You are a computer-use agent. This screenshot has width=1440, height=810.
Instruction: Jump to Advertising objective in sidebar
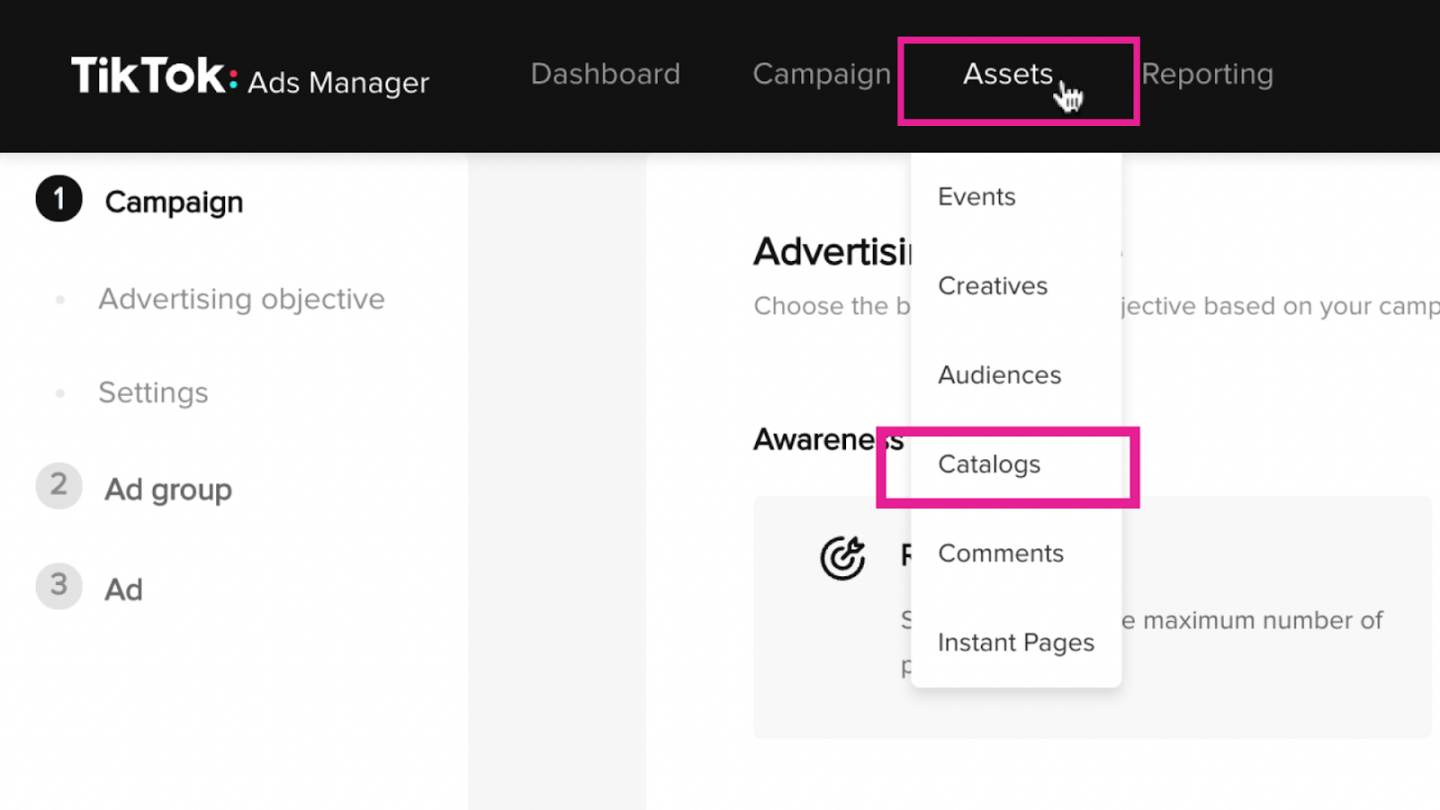pos(241,299)
